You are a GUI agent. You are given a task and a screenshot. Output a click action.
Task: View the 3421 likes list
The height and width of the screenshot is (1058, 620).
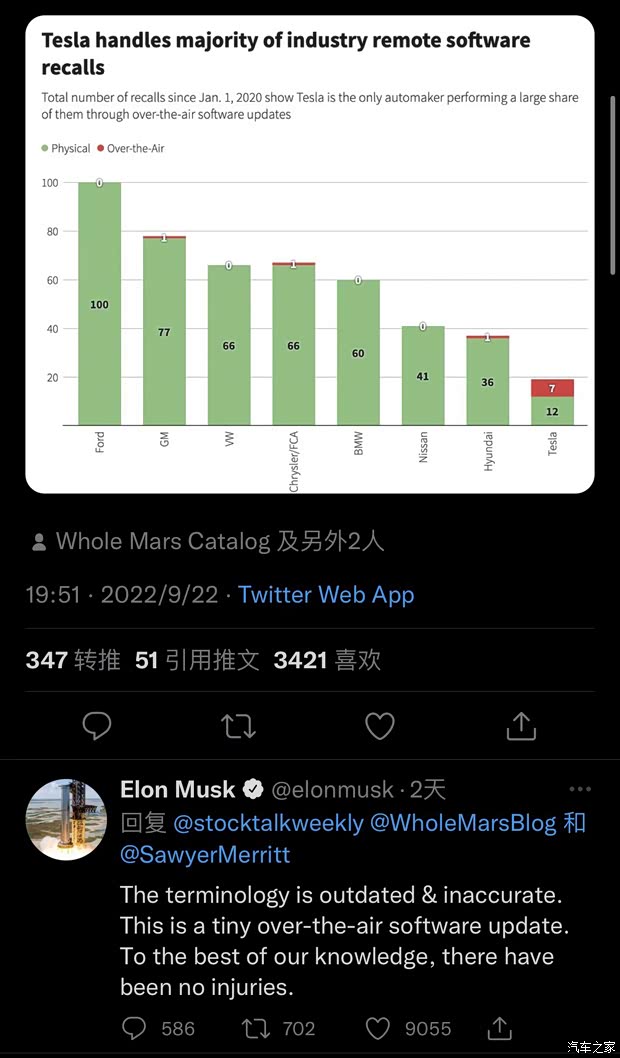coord(327,660)
